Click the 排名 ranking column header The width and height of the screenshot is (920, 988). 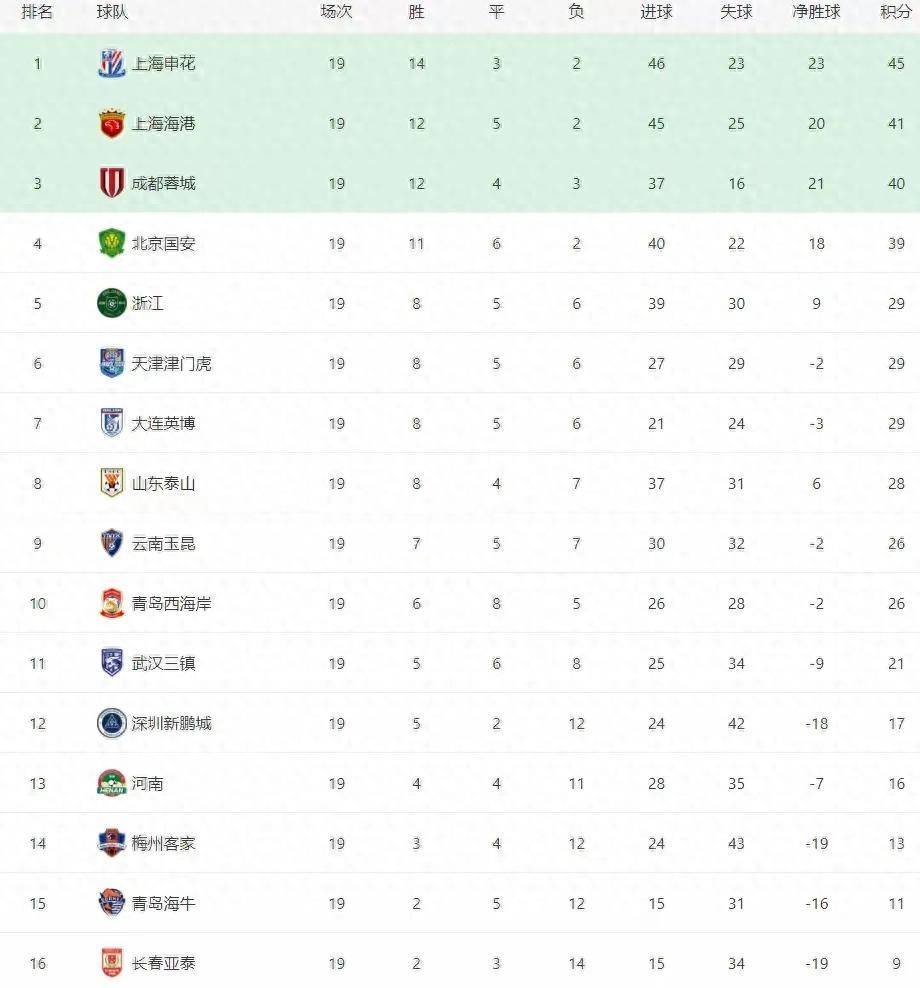[x=37, y=13]
